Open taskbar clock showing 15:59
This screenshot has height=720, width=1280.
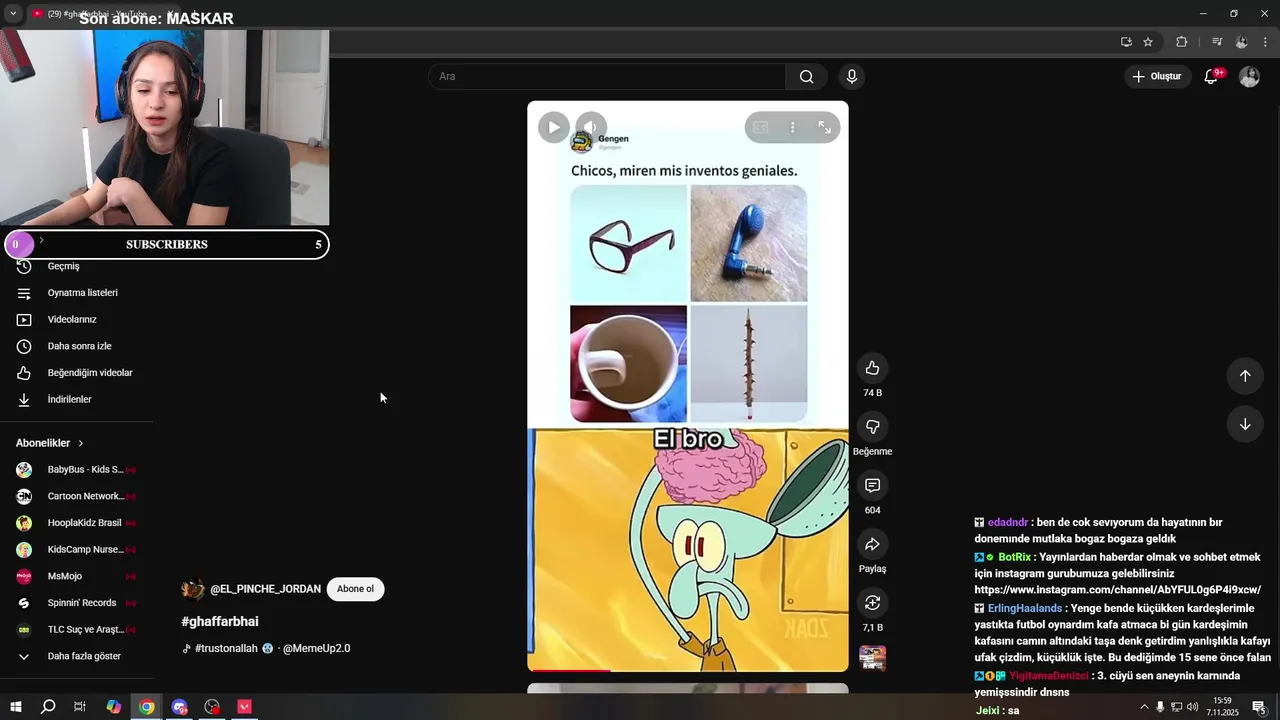click(1222, 706)
